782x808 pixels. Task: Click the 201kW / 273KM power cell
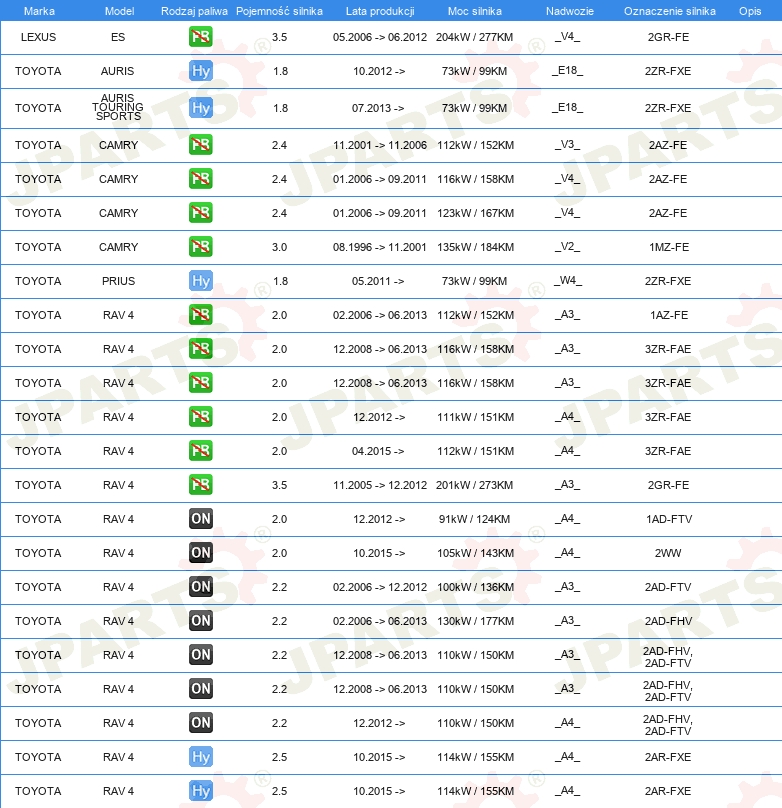point(474,485)
